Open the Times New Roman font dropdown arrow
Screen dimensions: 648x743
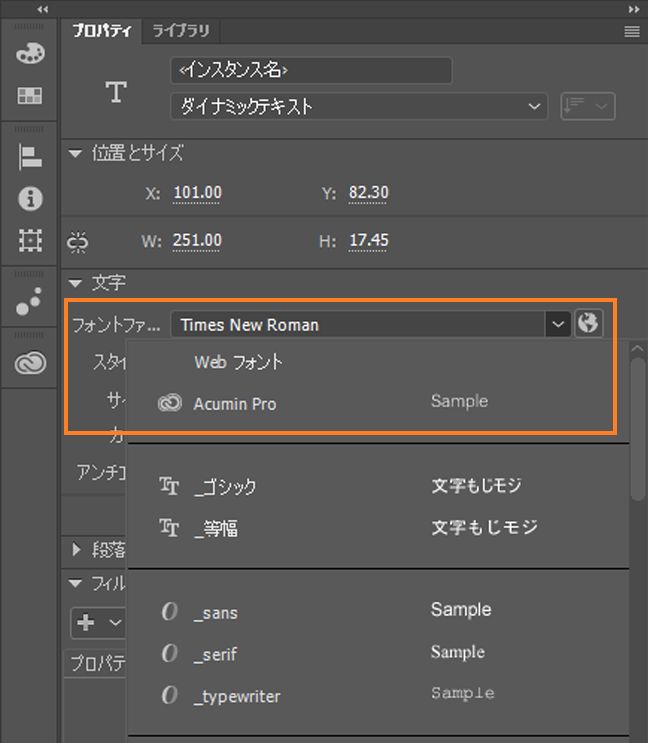click(558, 324)
